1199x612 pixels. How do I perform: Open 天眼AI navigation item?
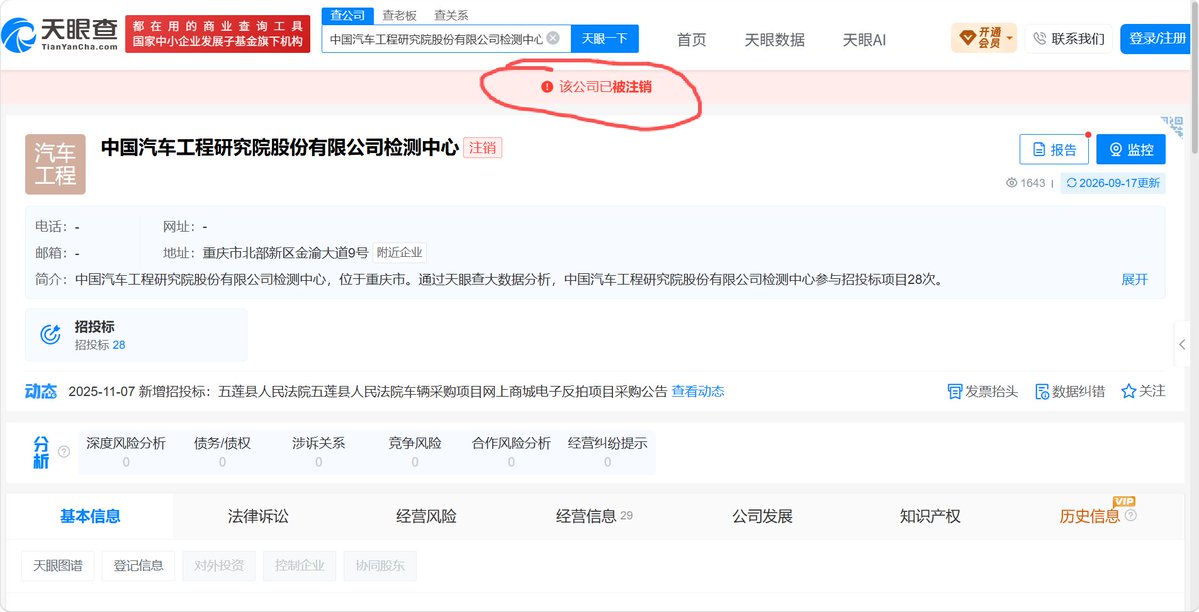(864, 40)
